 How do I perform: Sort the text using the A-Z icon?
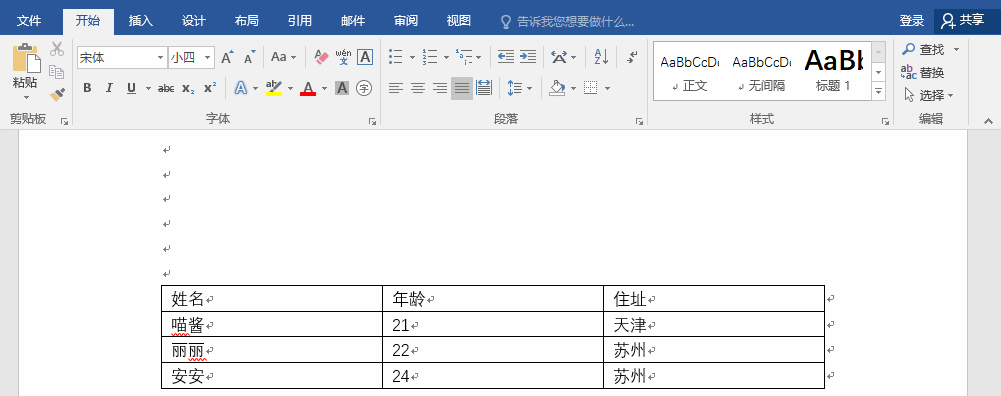(601, 57)
